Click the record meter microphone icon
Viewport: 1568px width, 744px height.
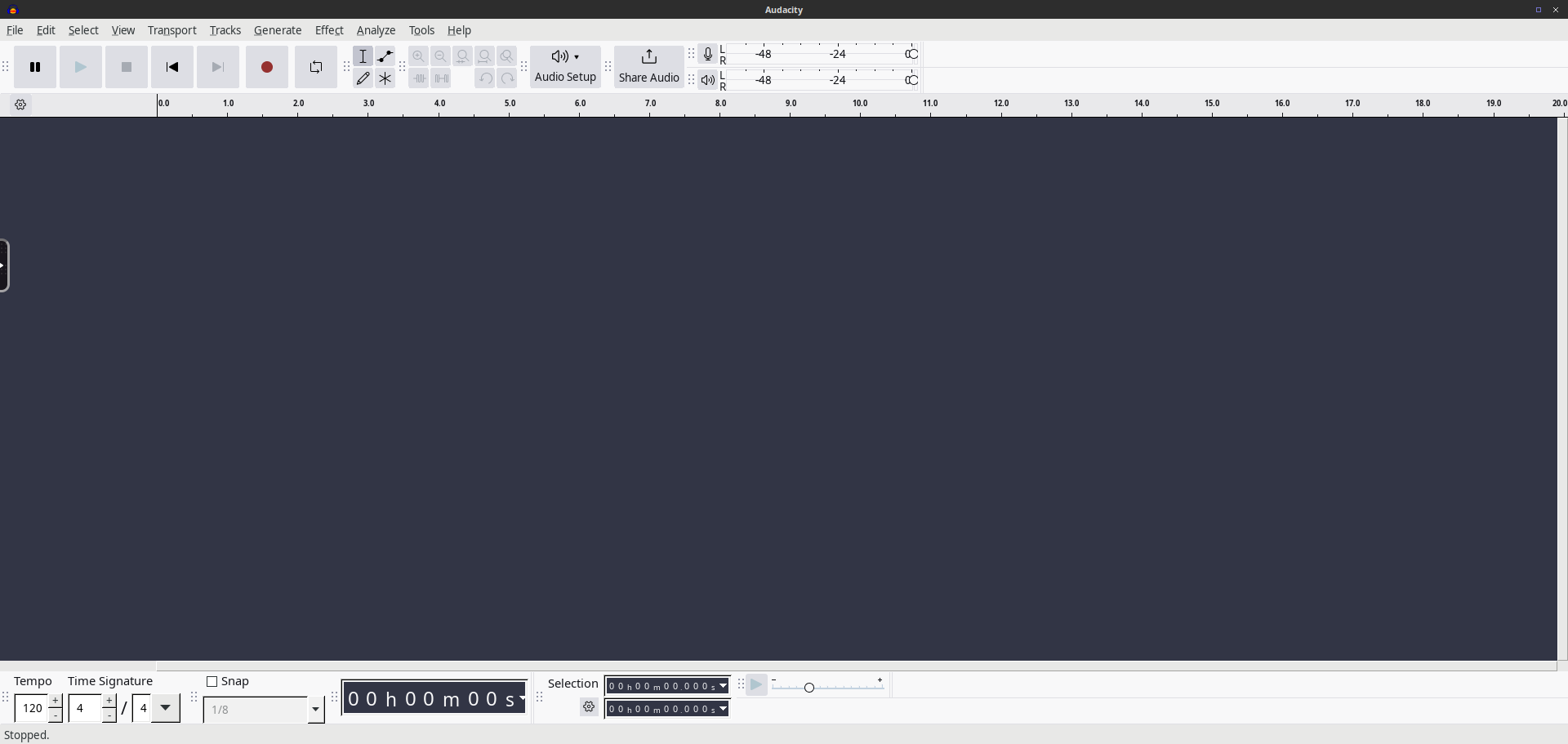(708, 54)
